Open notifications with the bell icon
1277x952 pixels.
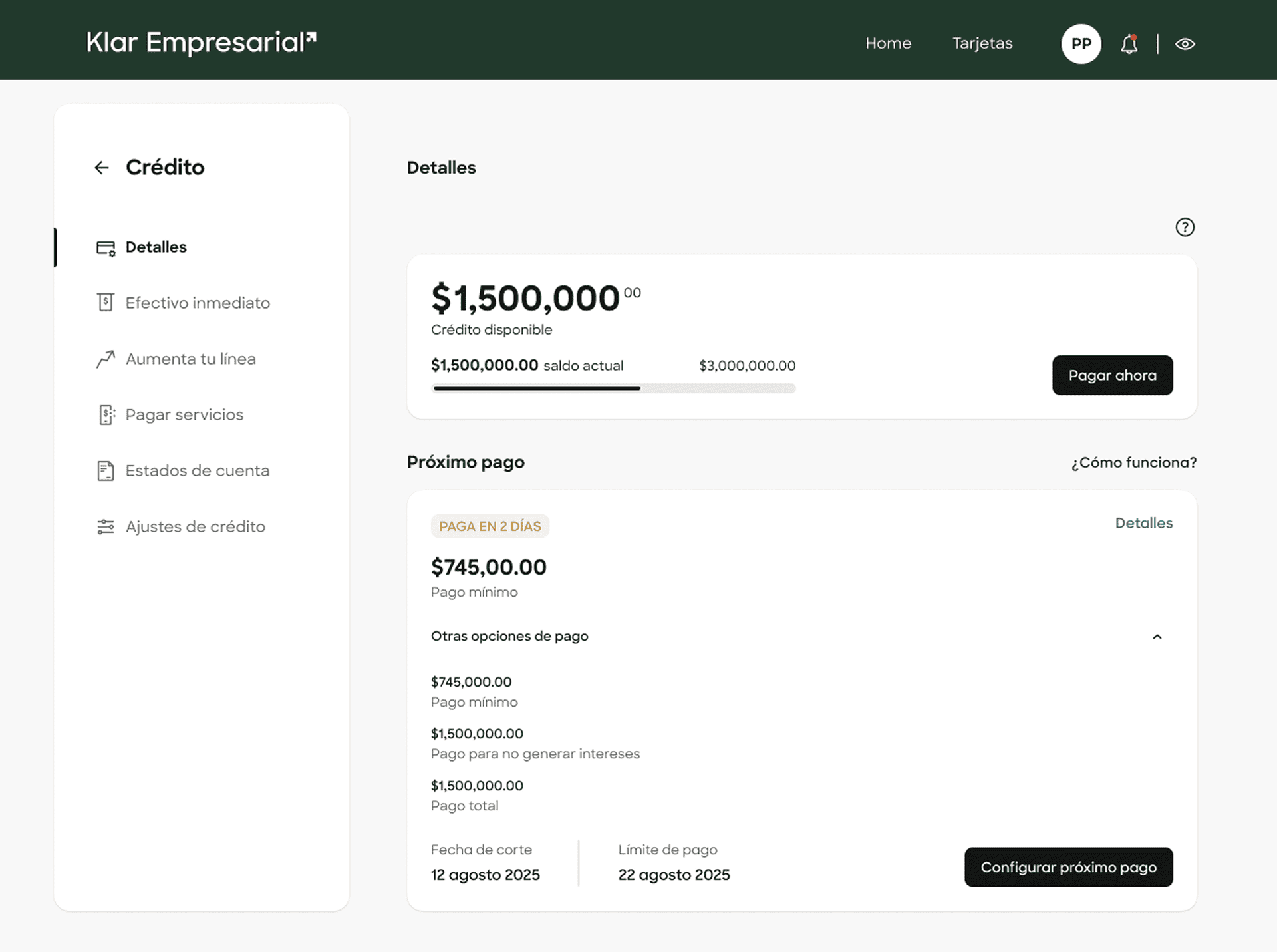click(1129, 44)
